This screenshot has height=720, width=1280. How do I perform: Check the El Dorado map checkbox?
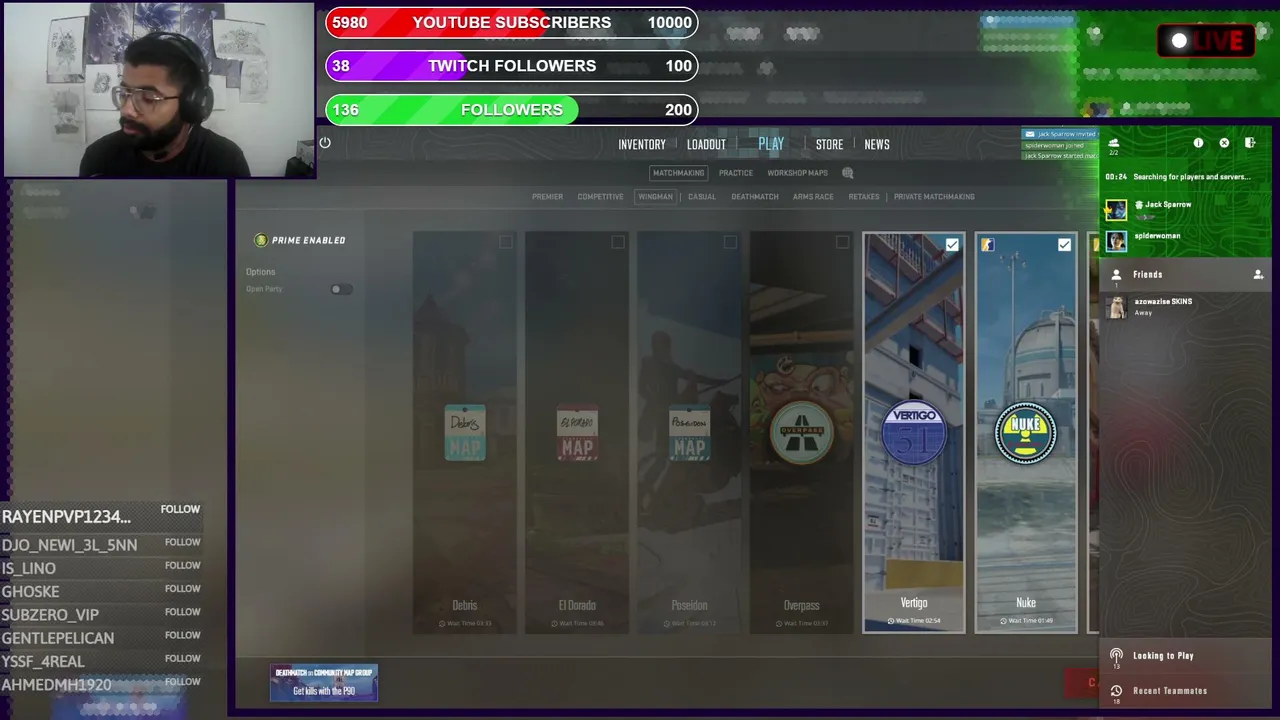[x=618, y=242]
